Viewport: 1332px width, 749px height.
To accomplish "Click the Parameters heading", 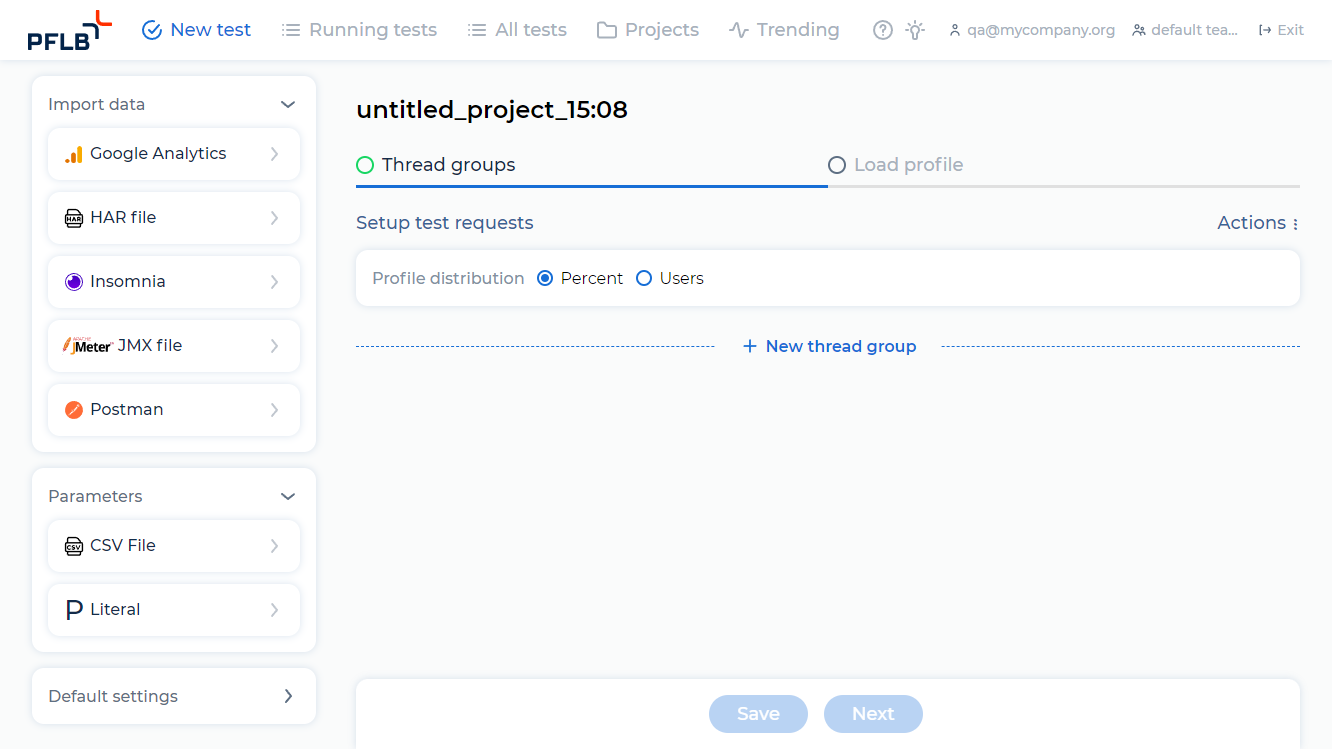I will click(95, 496).
